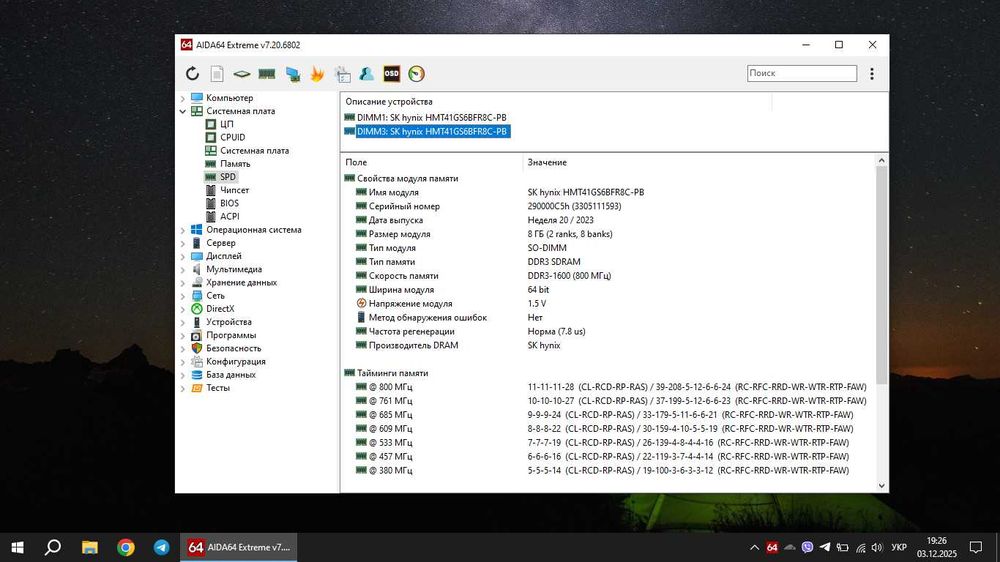This screenshot has width=1000, height=562.
Task: Open the notification center icon
Action: [976, 547]
